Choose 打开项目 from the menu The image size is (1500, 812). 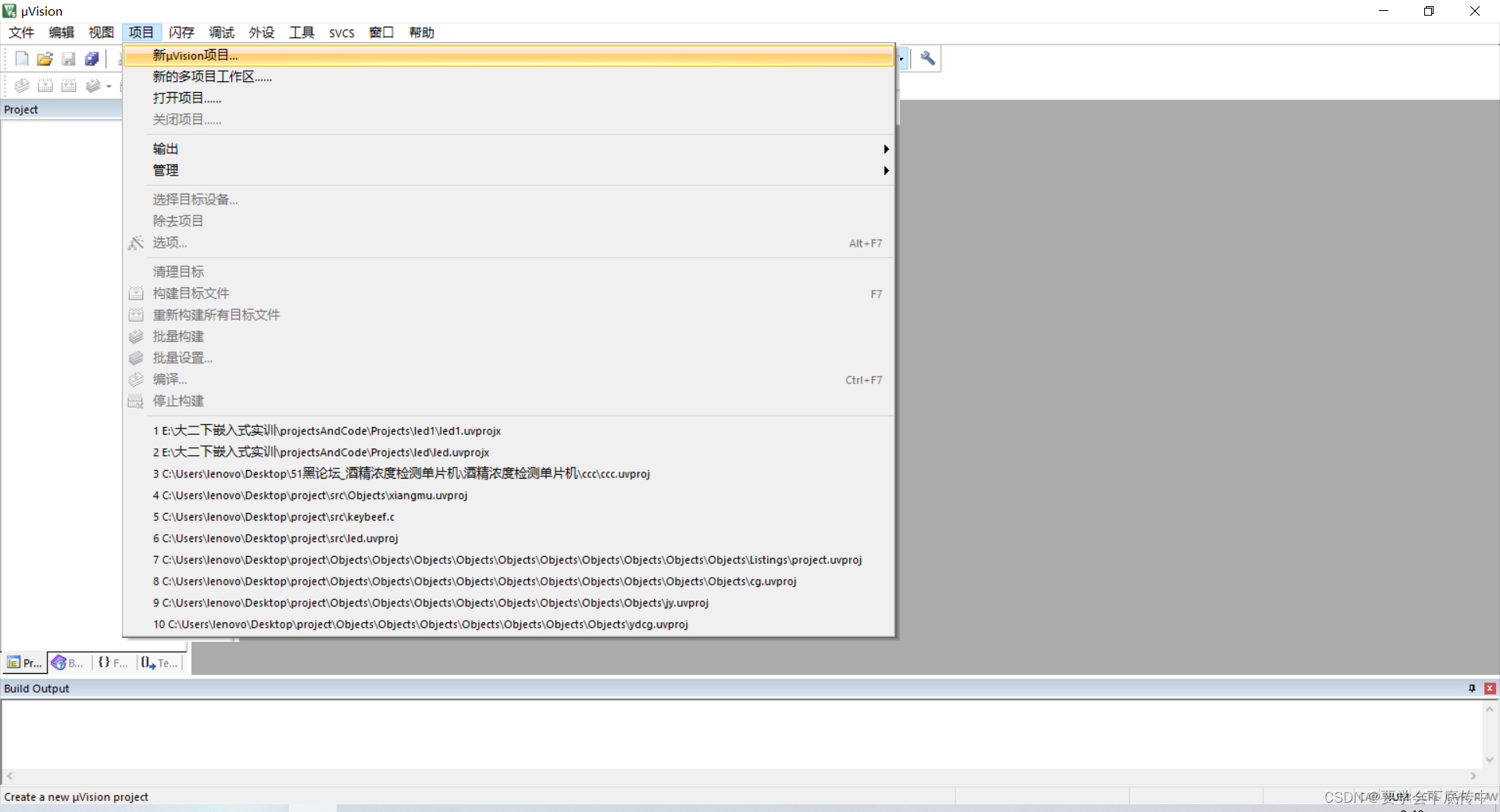(509, 98)
